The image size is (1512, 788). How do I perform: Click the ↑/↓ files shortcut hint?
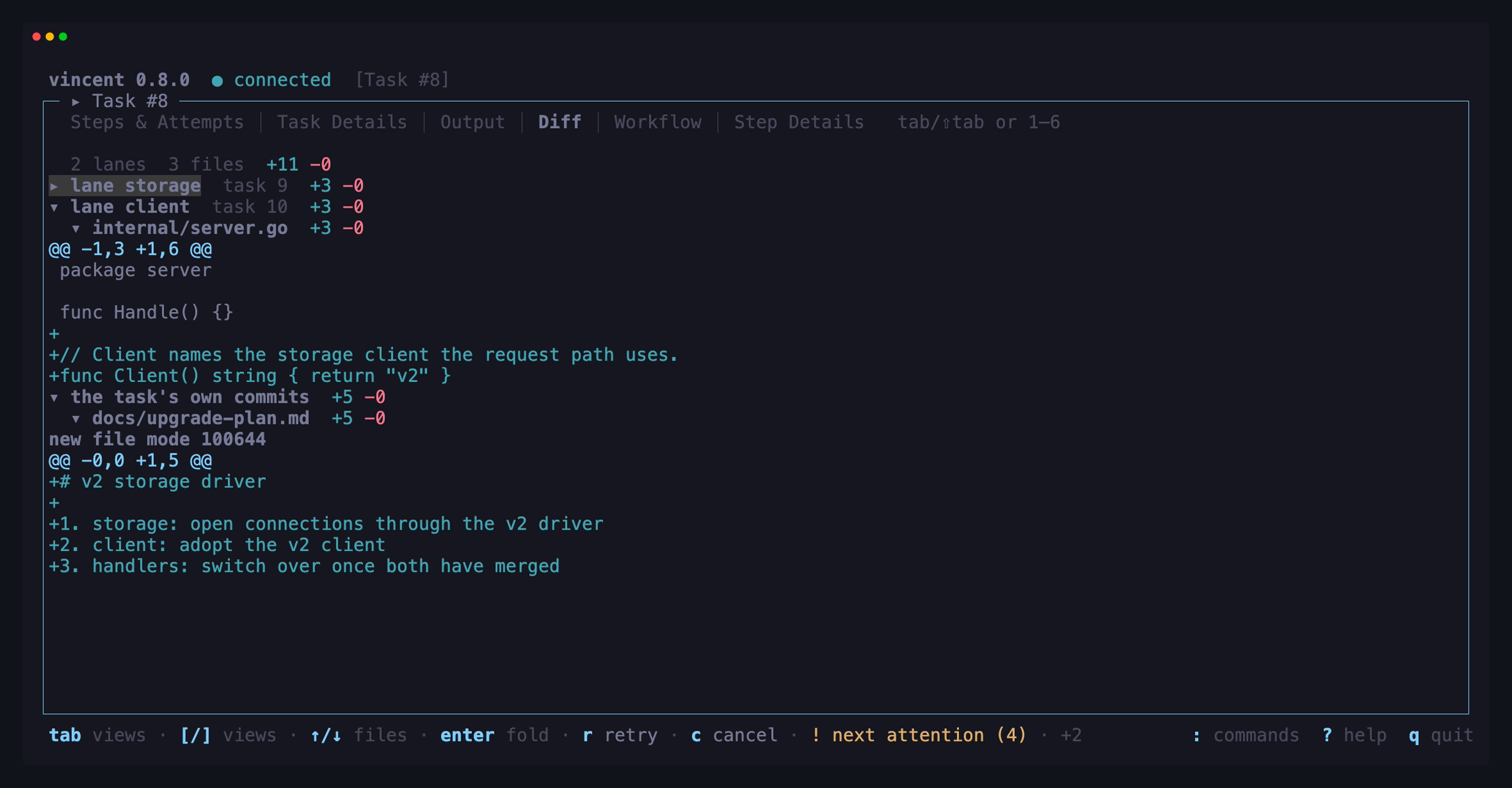coord(358,735)
